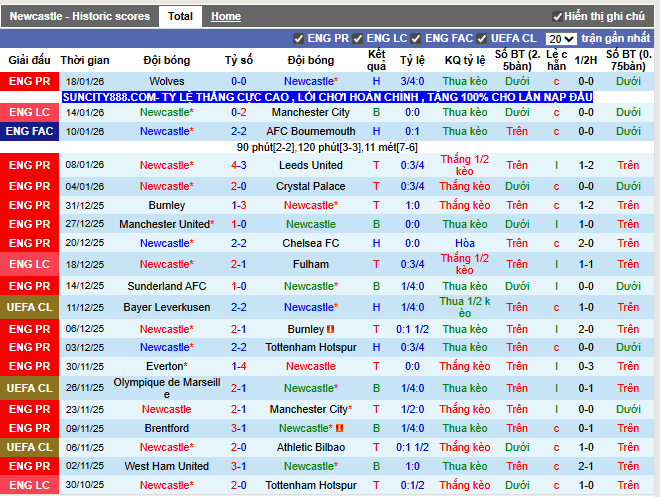
Task: Click the Tỷ số column header
Action: (239, 60)
